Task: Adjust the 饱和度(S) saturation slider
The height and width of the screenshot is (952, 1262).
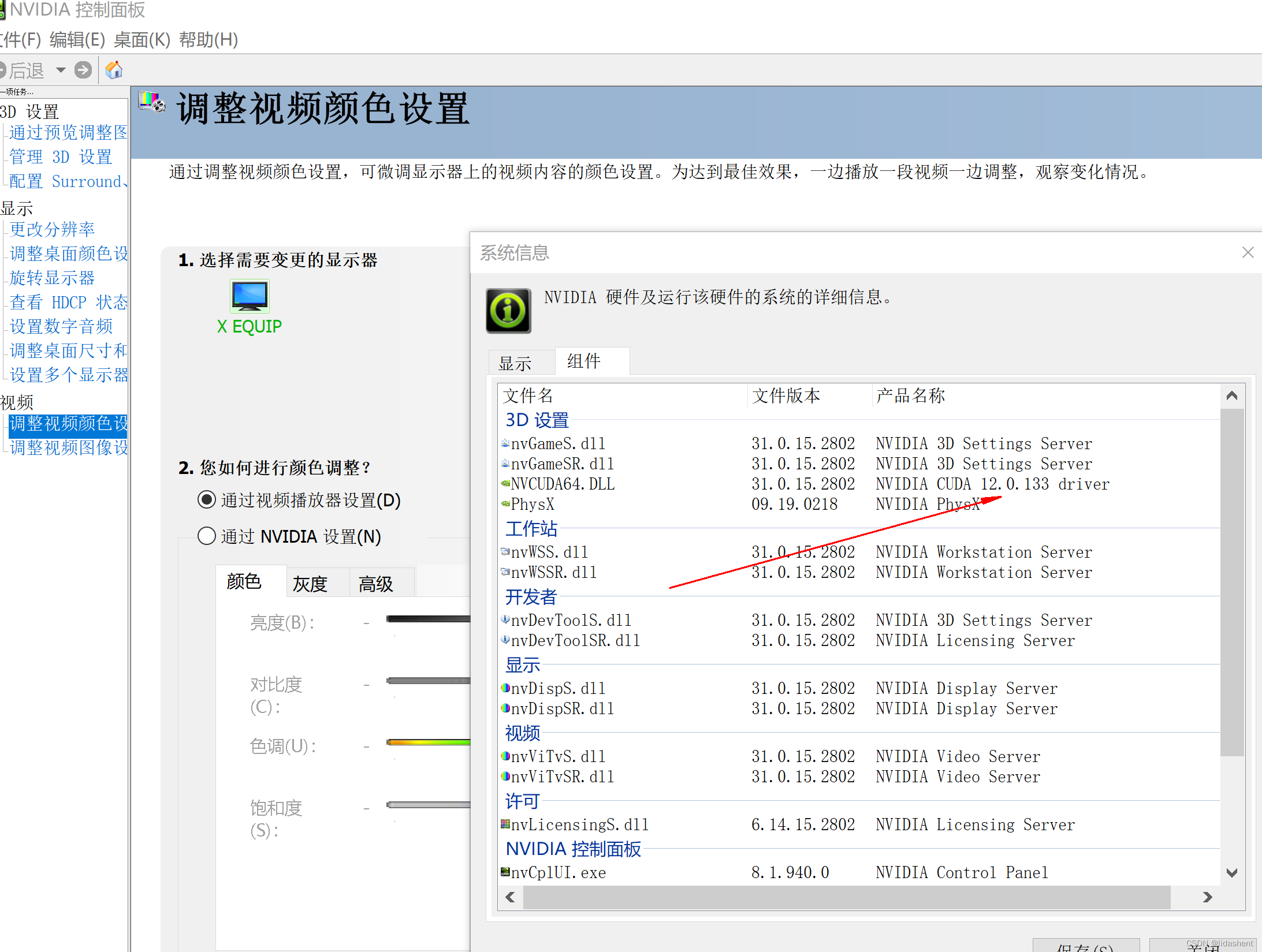Action: (428, 804)
